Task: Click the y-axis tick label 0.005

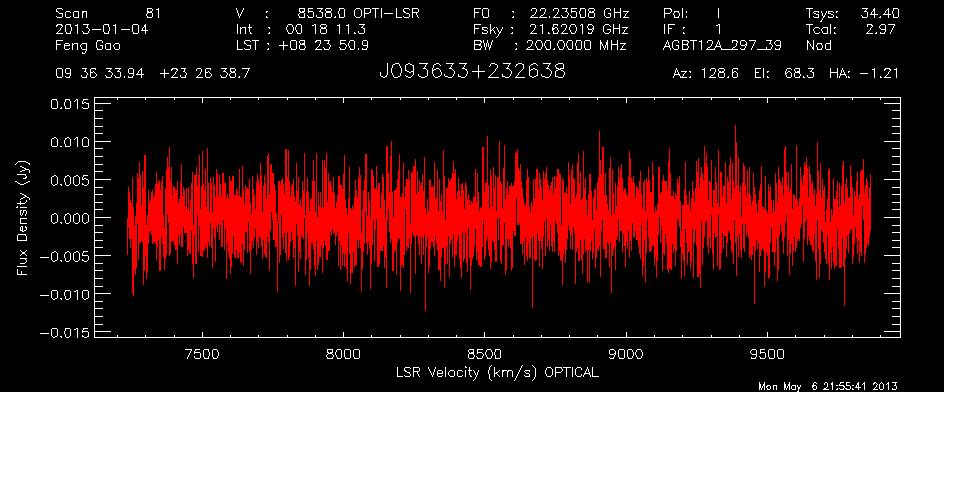Action: coord(70,180)
